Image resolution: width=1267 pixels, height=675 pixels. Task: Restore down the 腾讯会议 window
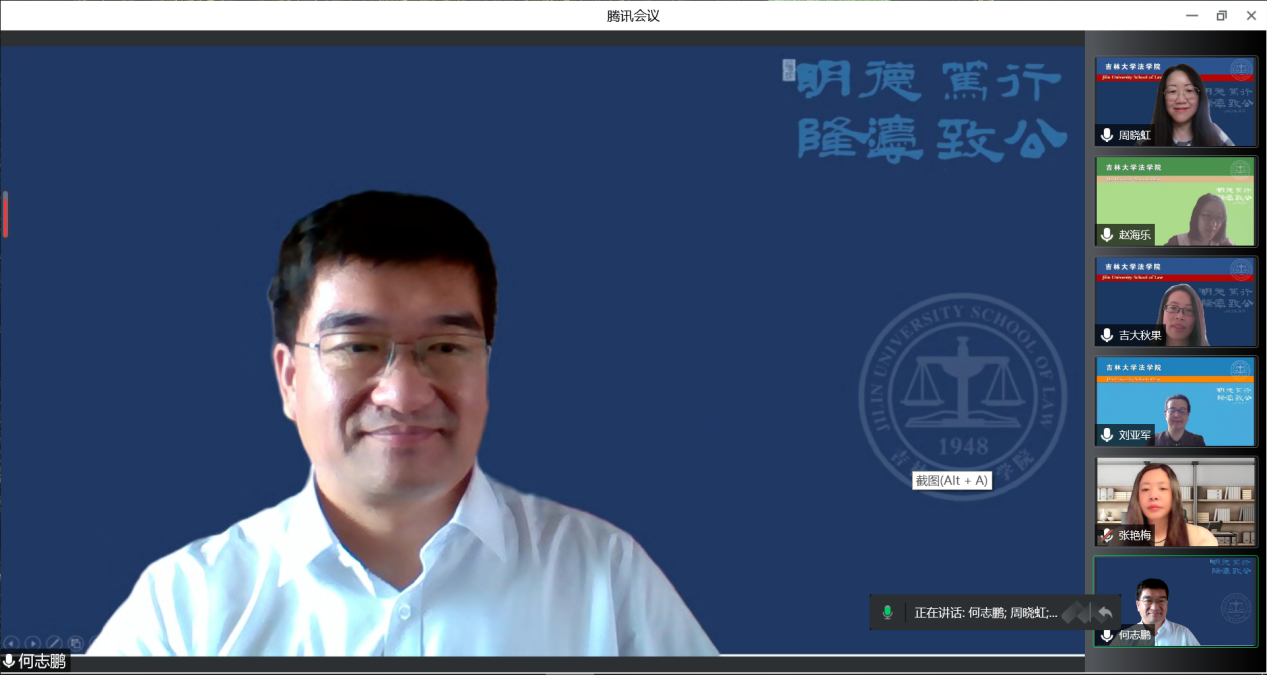[1221, 15]
